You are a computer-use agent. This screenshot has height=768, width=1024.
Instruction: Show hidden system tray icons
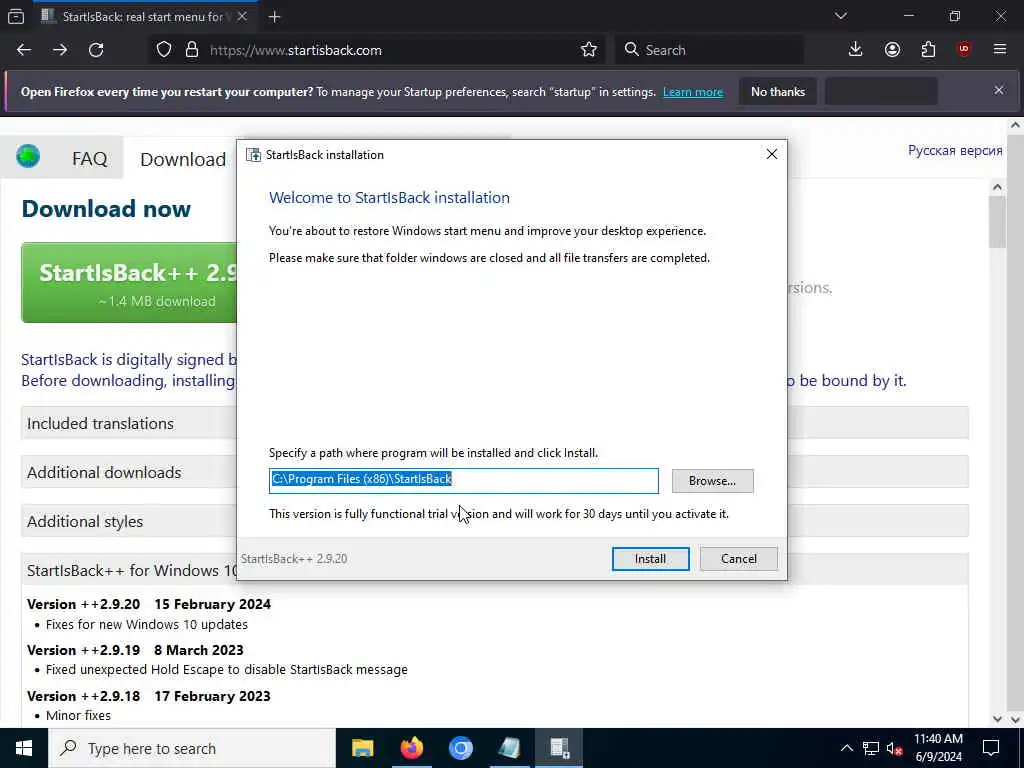point(846,748)
